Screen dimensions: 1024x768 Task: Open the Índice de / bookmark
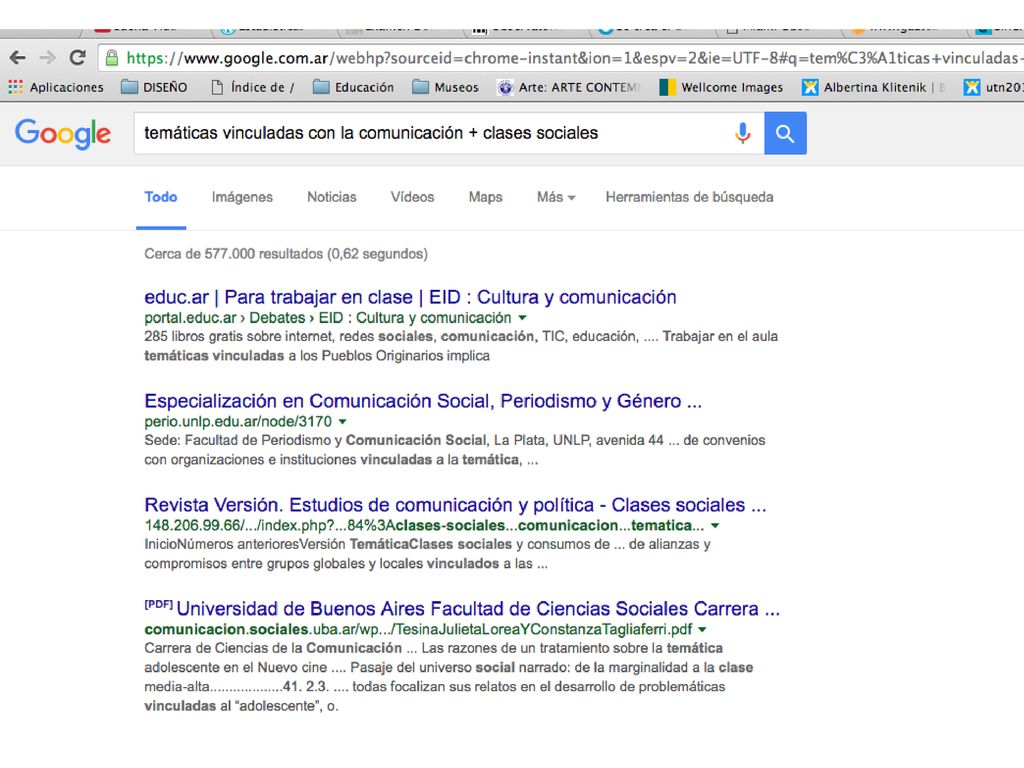[253, 87]
